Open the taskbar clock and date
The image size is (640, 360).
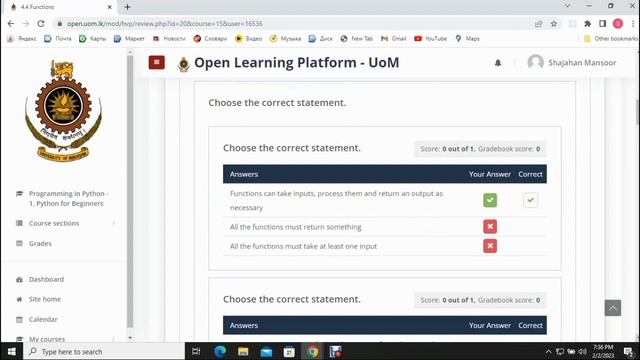(x=603, y=351)
